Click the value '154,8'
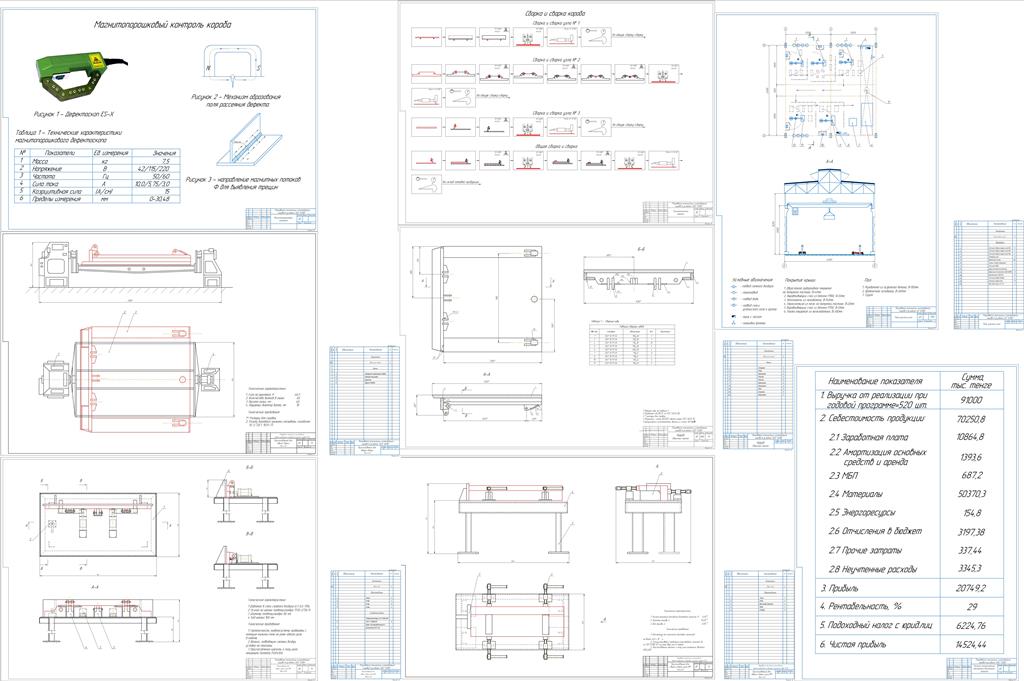 (x=972, y=513)
